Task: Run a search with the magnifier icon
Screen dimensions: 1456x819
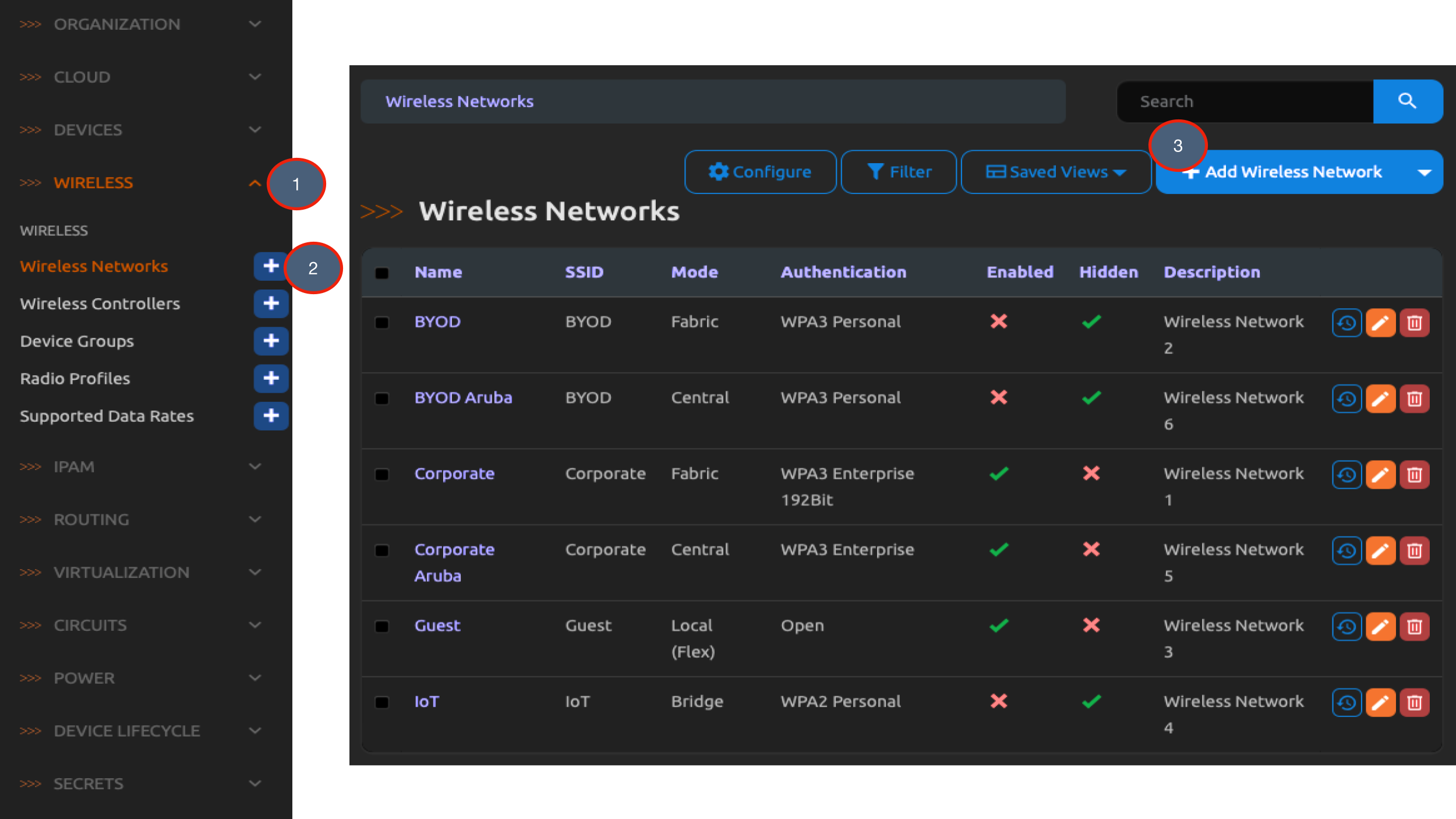Action: tap(1408, 101)
